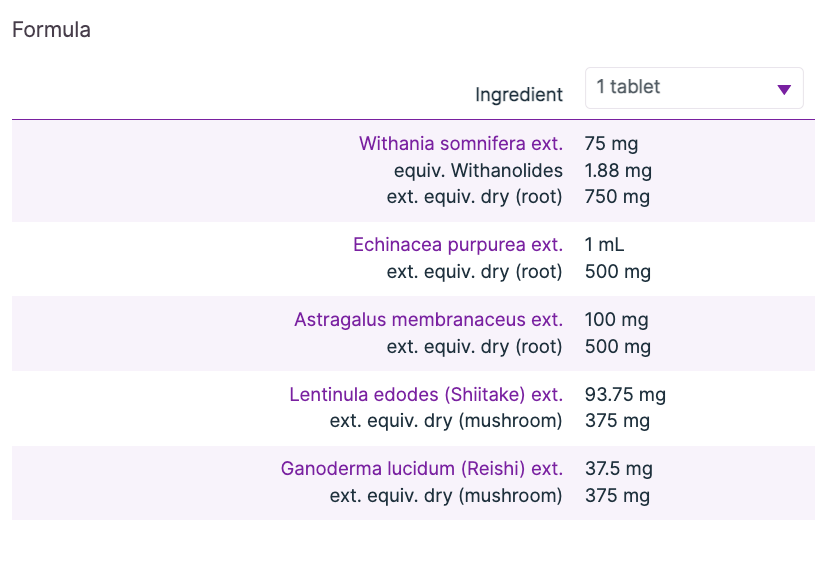Open the Withania somnifera ext. link
826x564 pixels.
click(461, 144)
